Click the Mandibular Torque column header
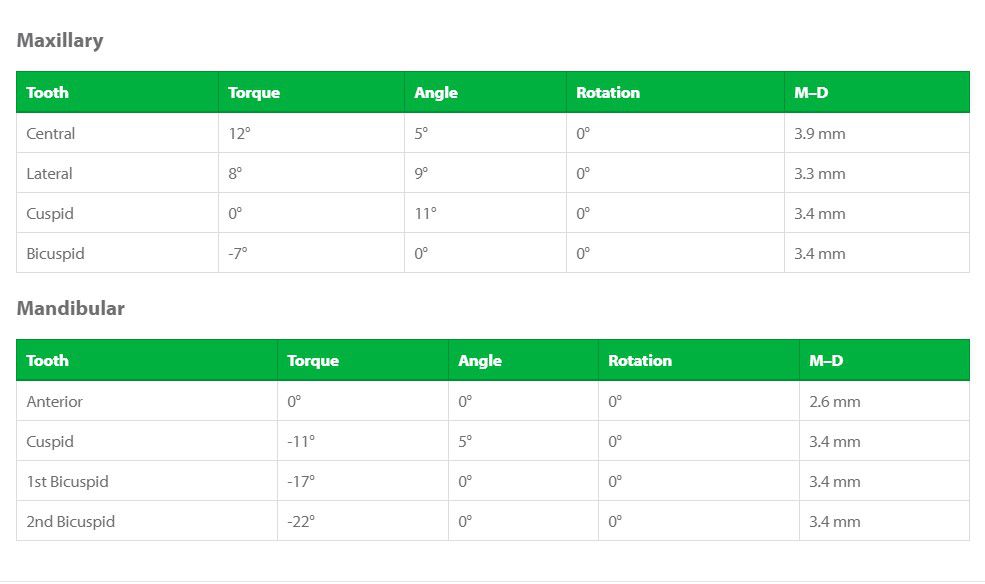The width and height of the screenshot is (985, 584). [313, 360]
